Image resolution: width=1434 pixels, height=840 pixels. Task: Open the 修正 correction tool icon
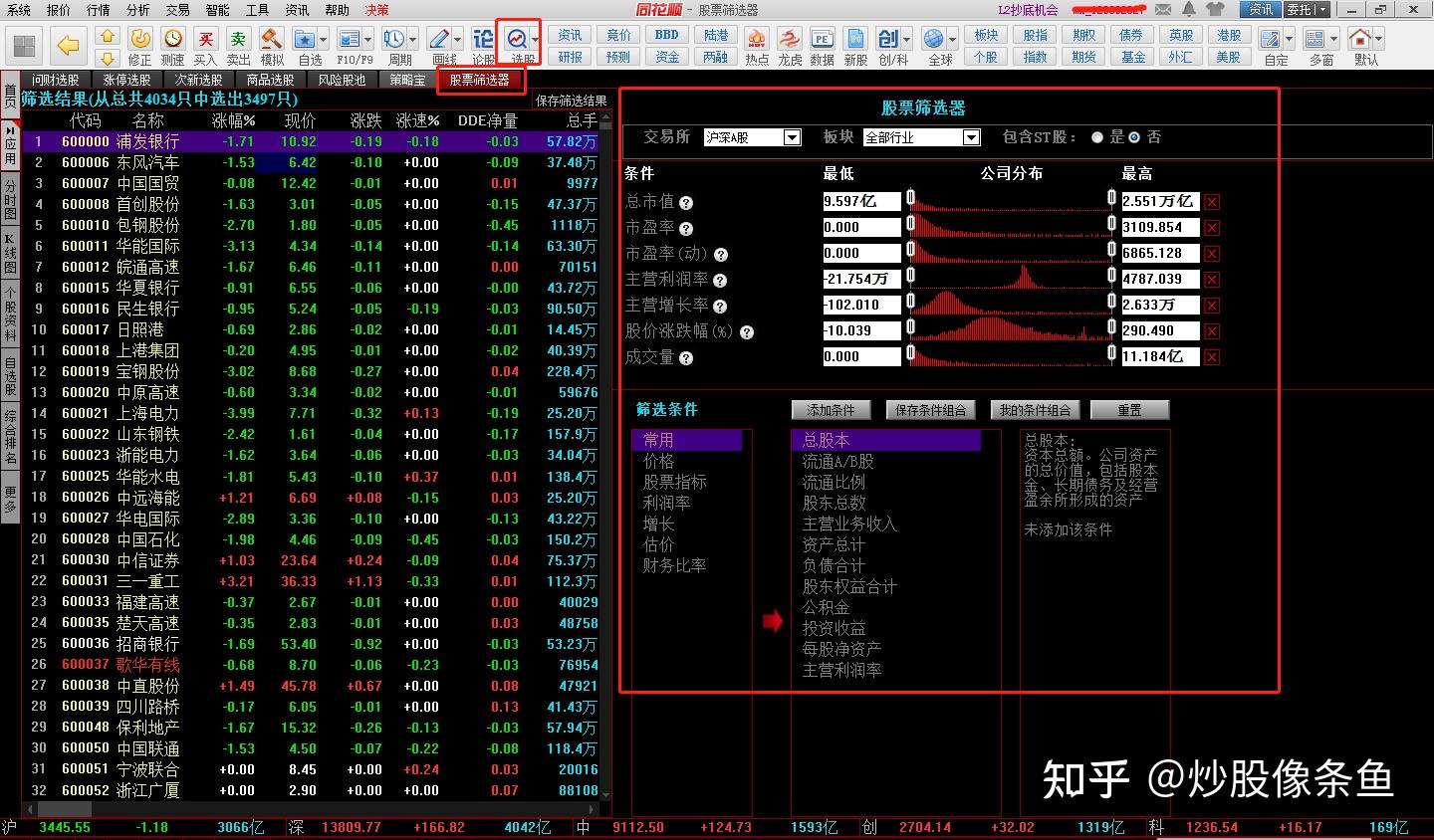(x=140, y=39)
